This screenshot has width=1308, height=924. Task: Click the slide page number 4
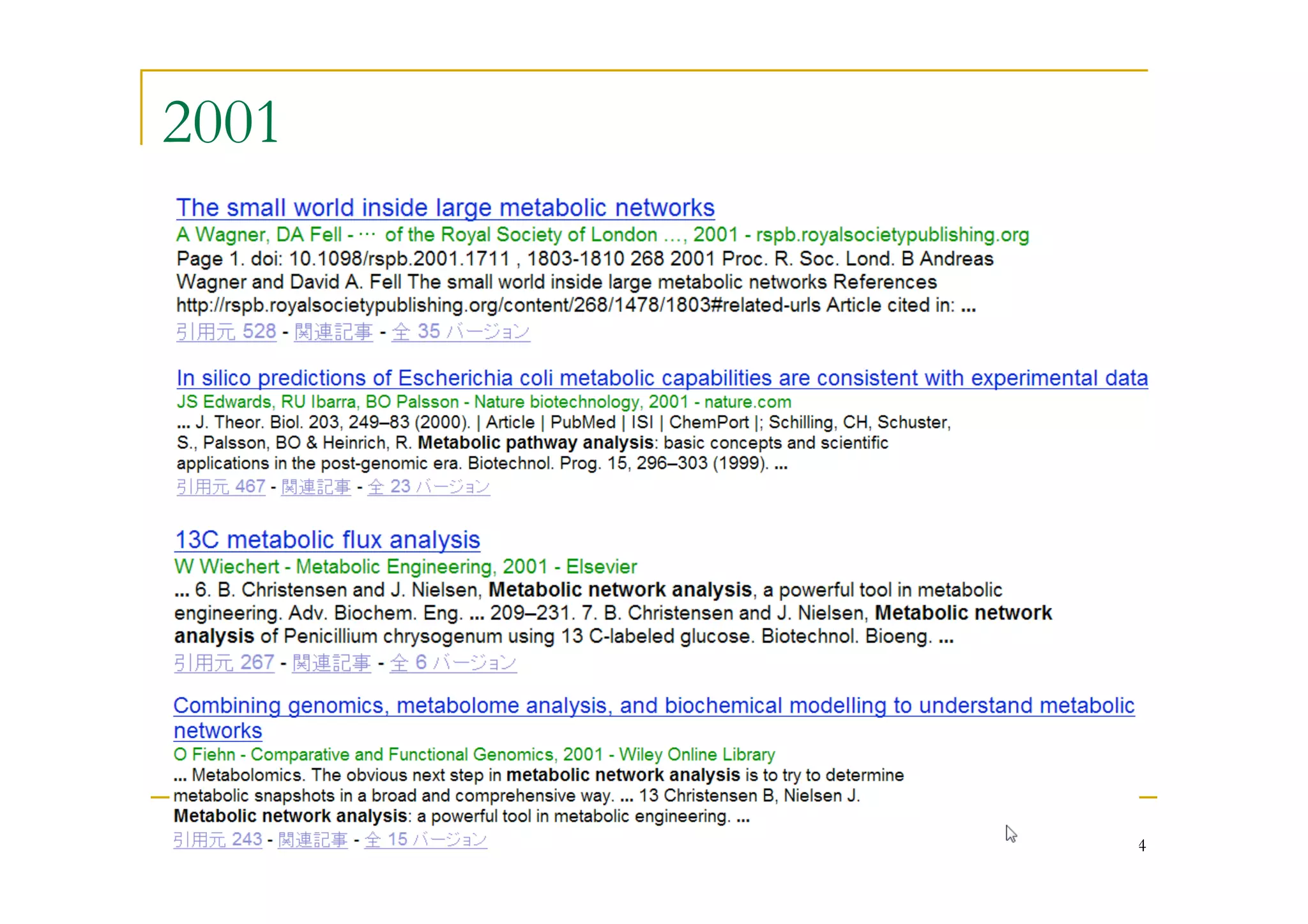[1142, 845]
